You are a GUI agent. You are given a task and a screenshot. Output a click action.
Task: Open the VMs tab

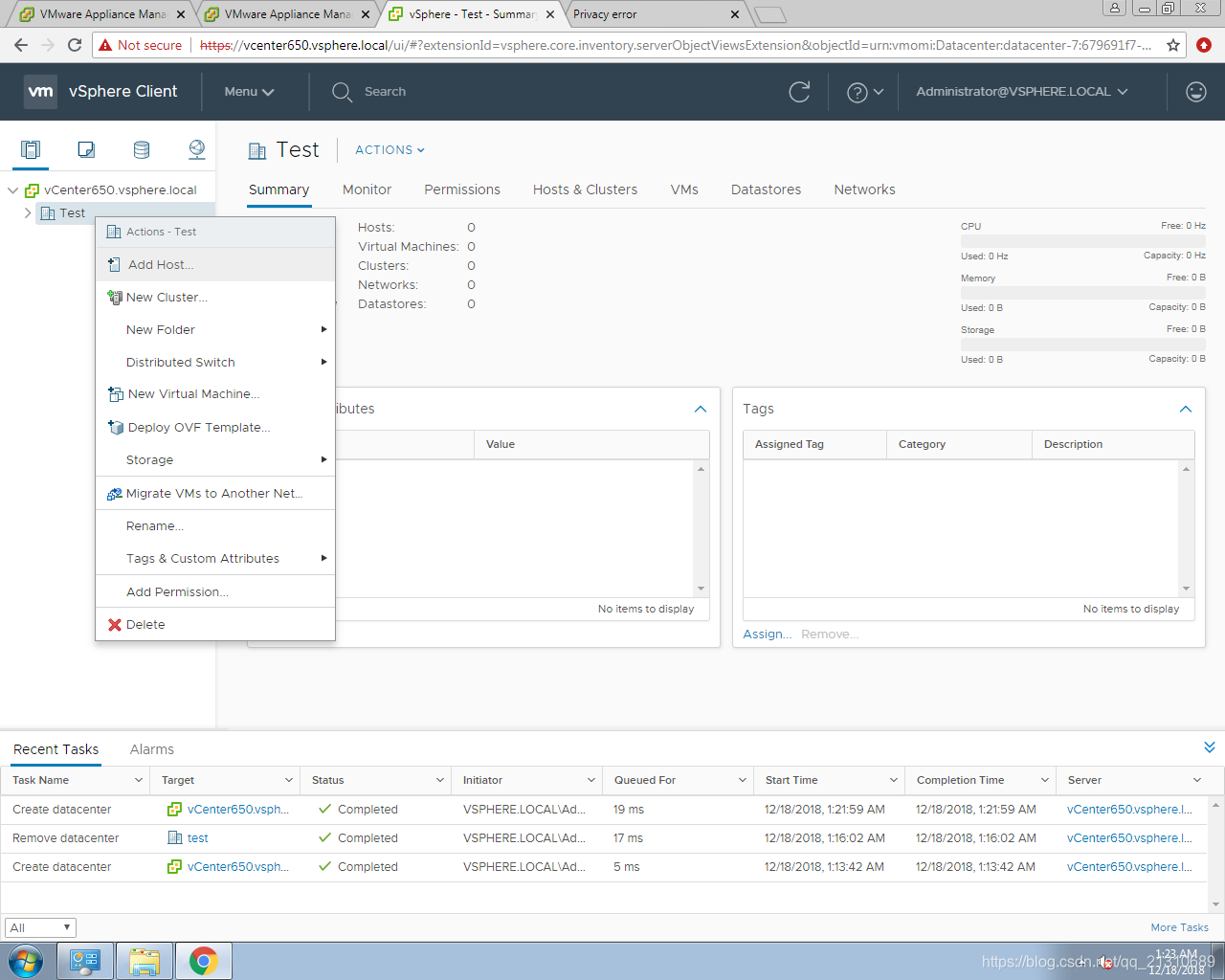click(x=684, y=189)
